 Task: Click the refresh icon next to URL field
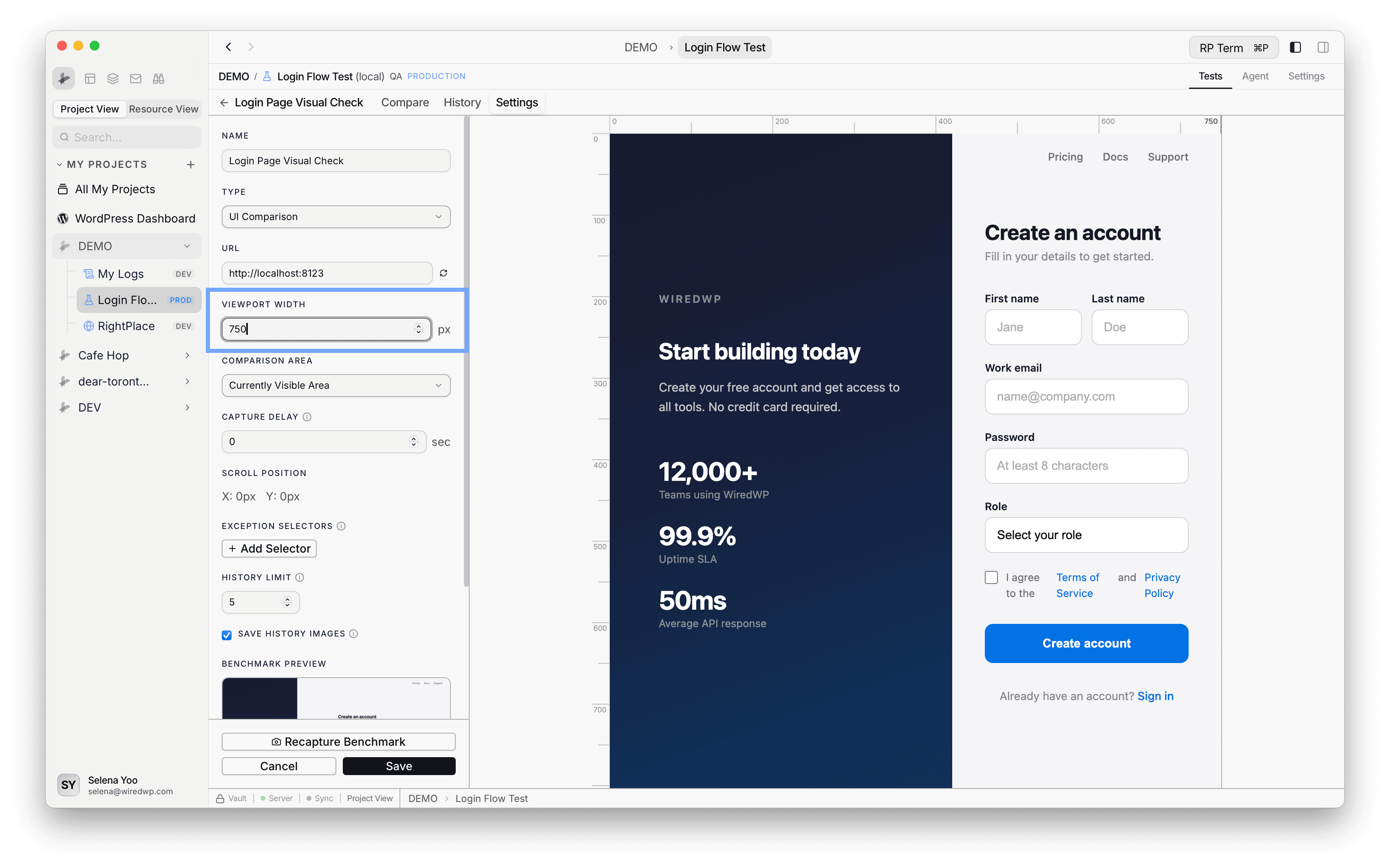click(x=443, y=273)
